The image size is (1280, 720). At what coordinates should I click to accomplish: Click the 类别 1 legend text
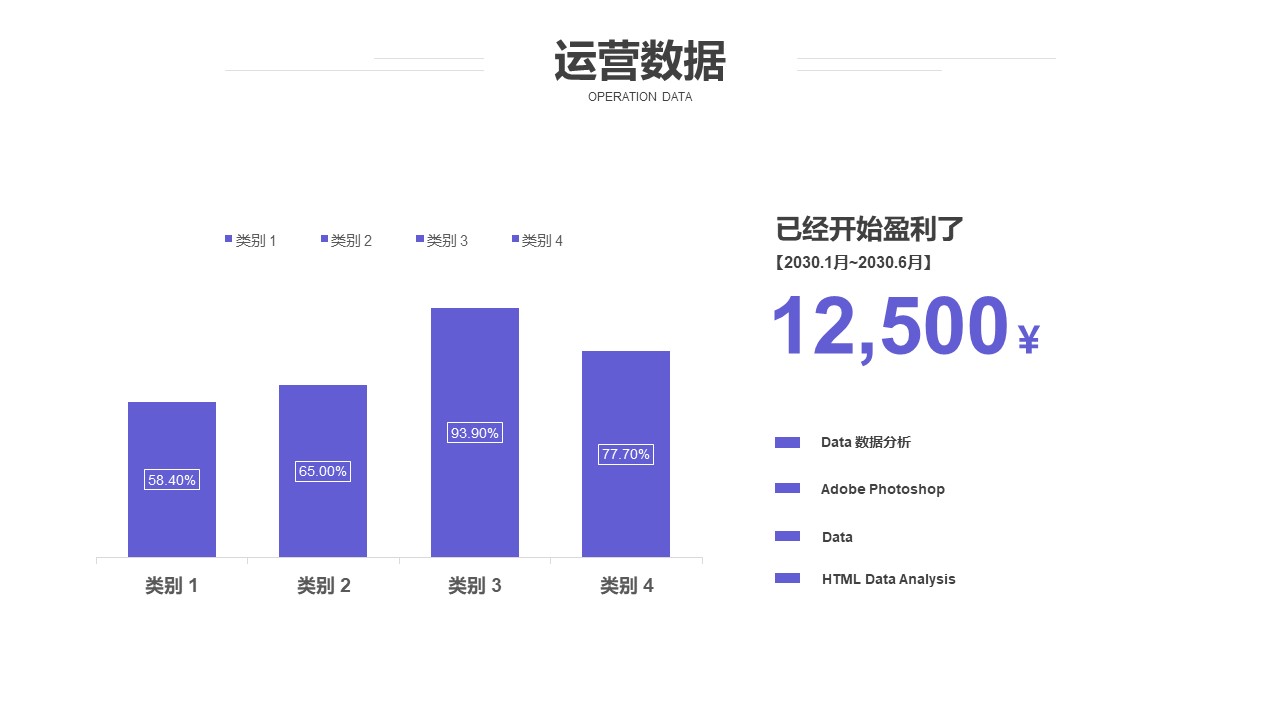pyautogui.click(x=256, y=241)
